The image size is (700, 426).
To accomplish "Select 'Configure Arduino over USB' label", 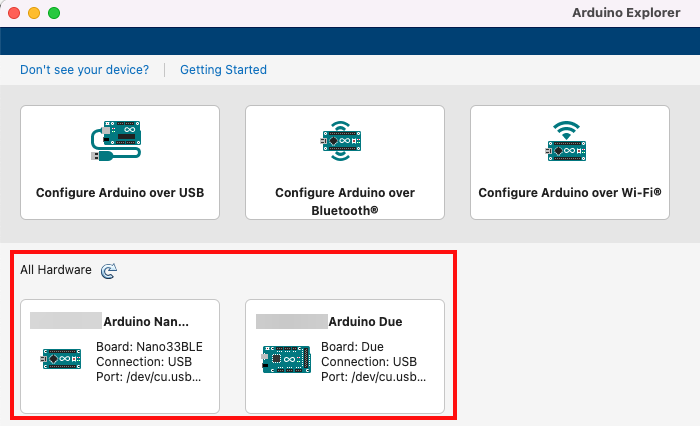I will (120, 192).
